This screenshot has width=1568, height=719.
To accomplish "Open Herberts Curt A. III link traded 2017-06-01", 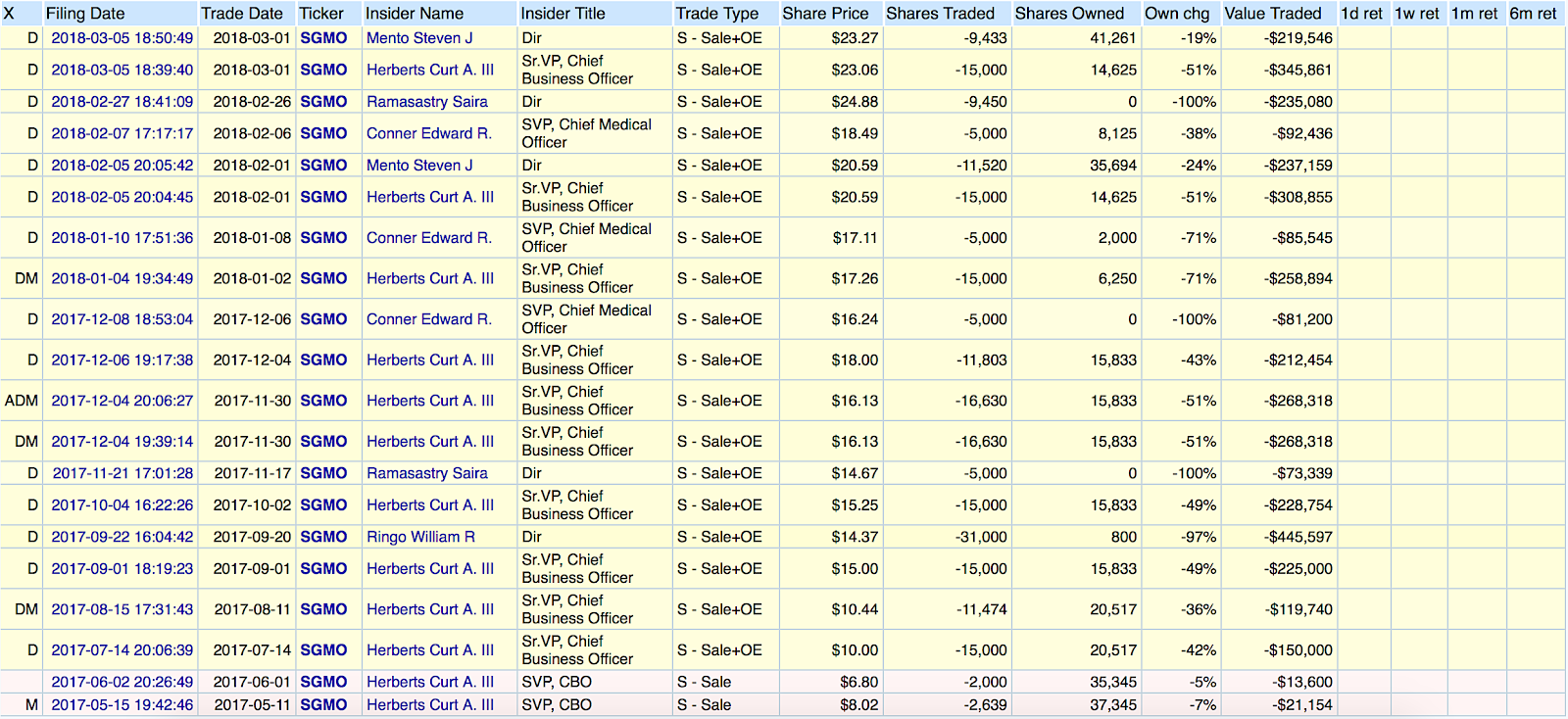I will point(430,682).
